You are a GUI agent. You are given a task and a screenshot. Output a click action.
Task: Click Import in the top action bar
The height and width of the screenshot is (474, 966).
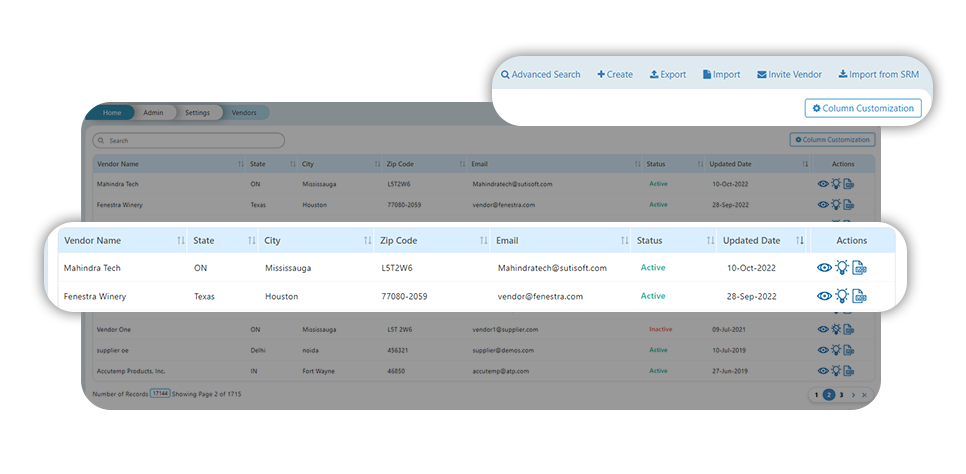[x=721, y=75]
